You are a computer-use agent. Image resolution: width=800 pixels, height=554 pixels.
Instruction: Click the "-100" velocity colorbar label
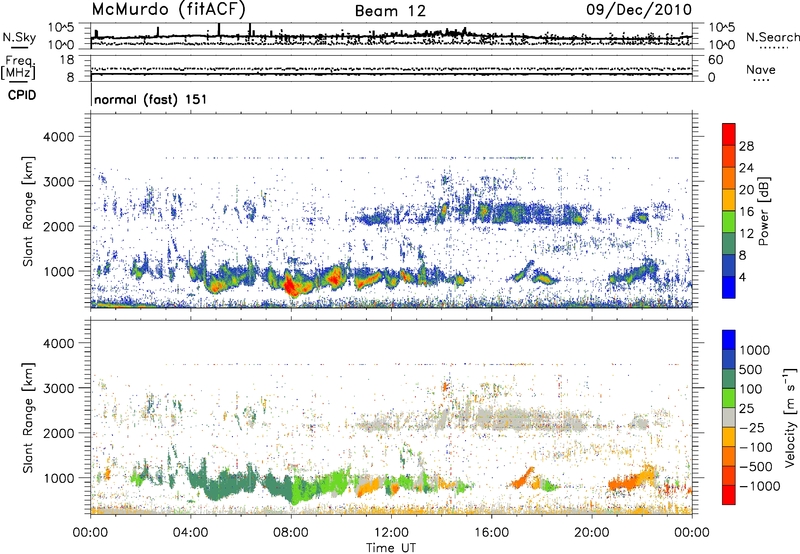point(756,447)
